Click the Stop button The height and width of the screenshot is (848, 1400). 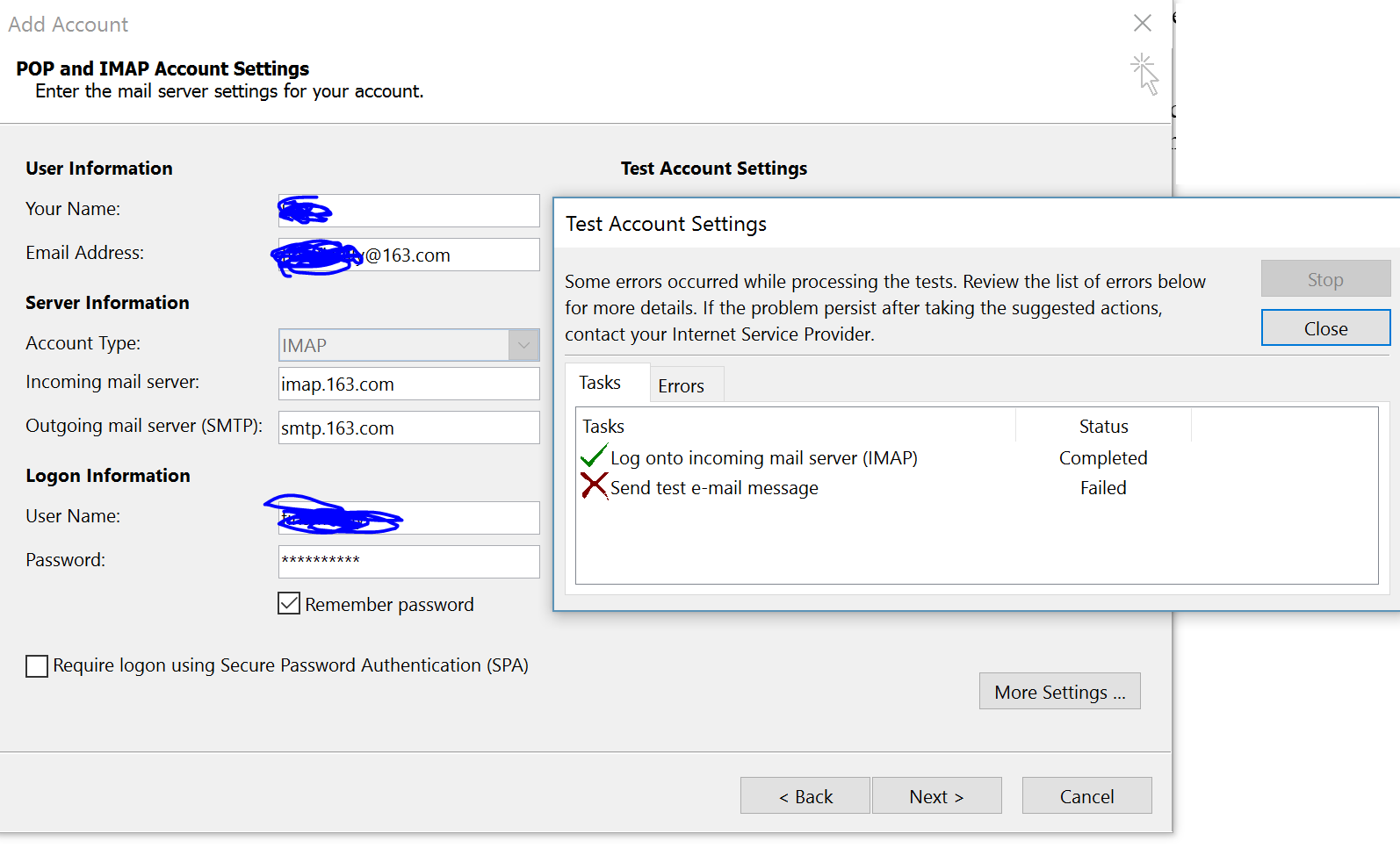1324,279
